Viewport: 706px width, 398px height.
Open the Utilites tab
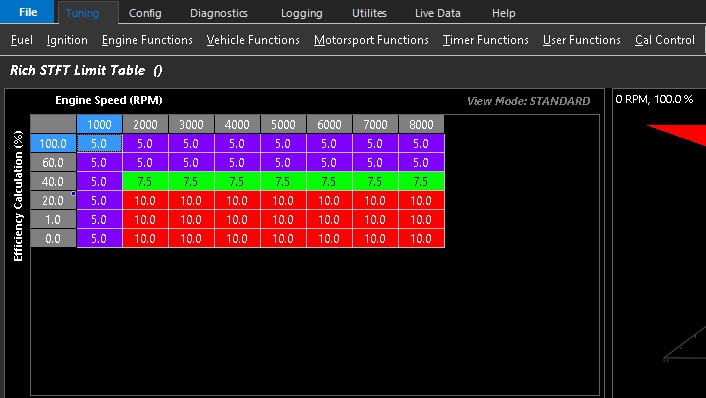[x=369, y=13]
